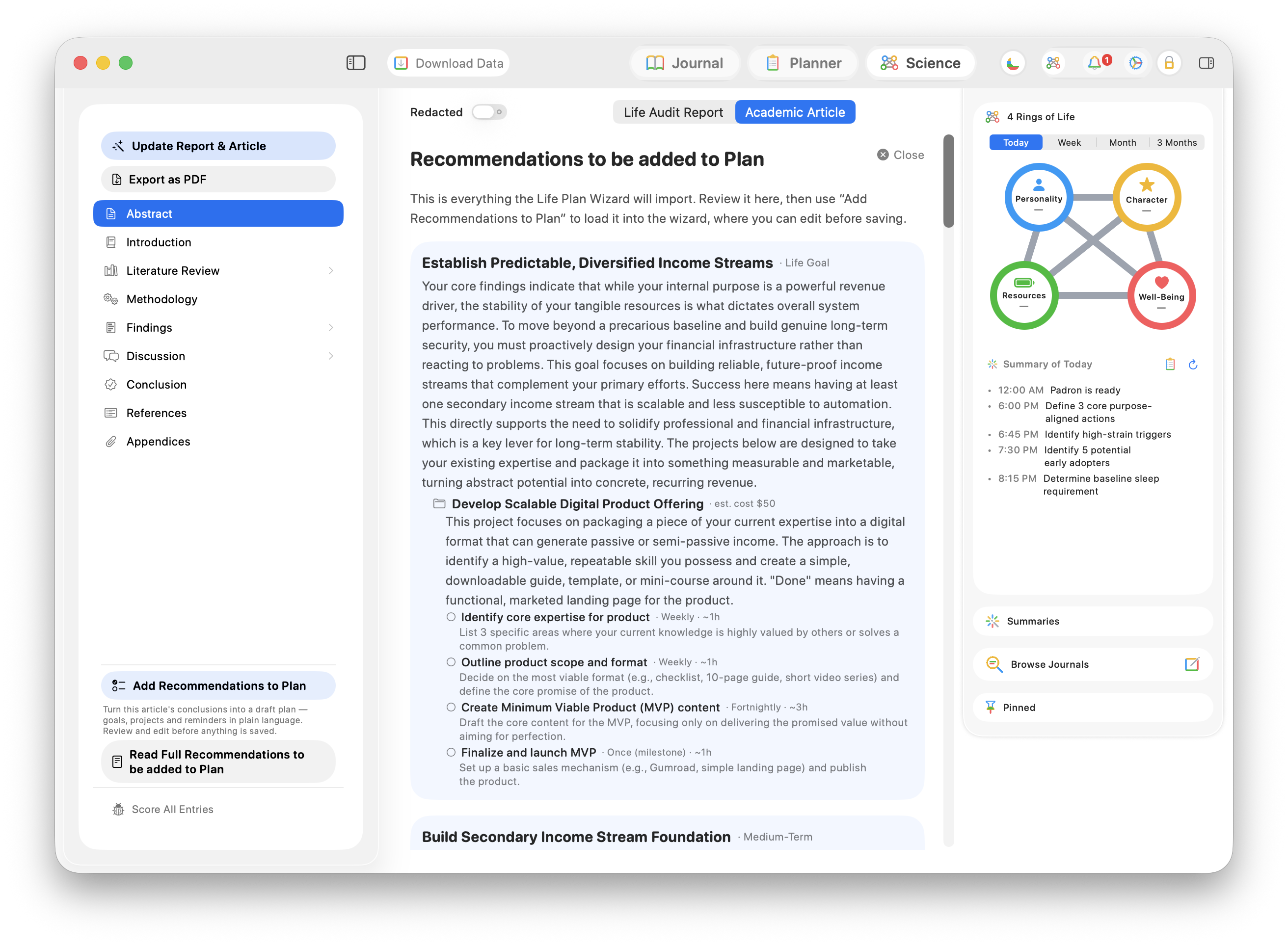The width and height of the screenshot is (1288, 946).
Task: Open the rings icon in toolbar
Action: [x=1053, y=63]
